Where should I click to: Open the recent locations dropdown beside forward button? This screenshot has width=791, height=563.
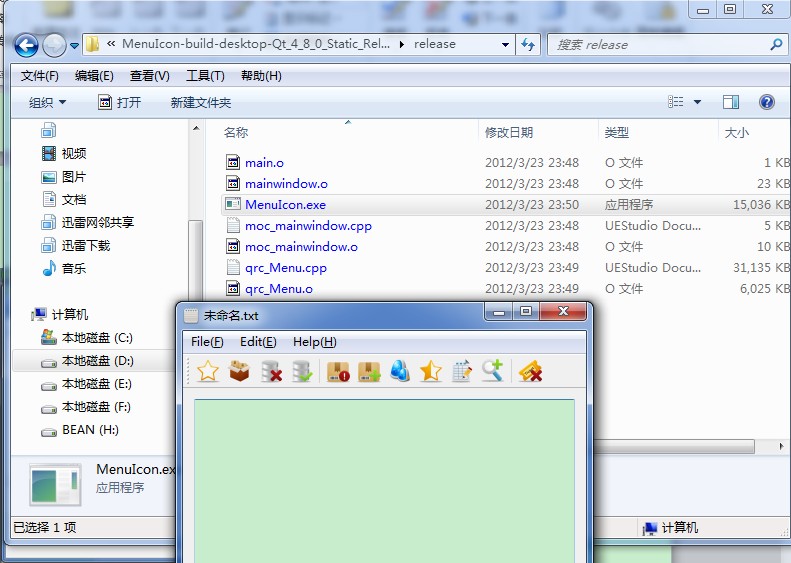(74, 45)
